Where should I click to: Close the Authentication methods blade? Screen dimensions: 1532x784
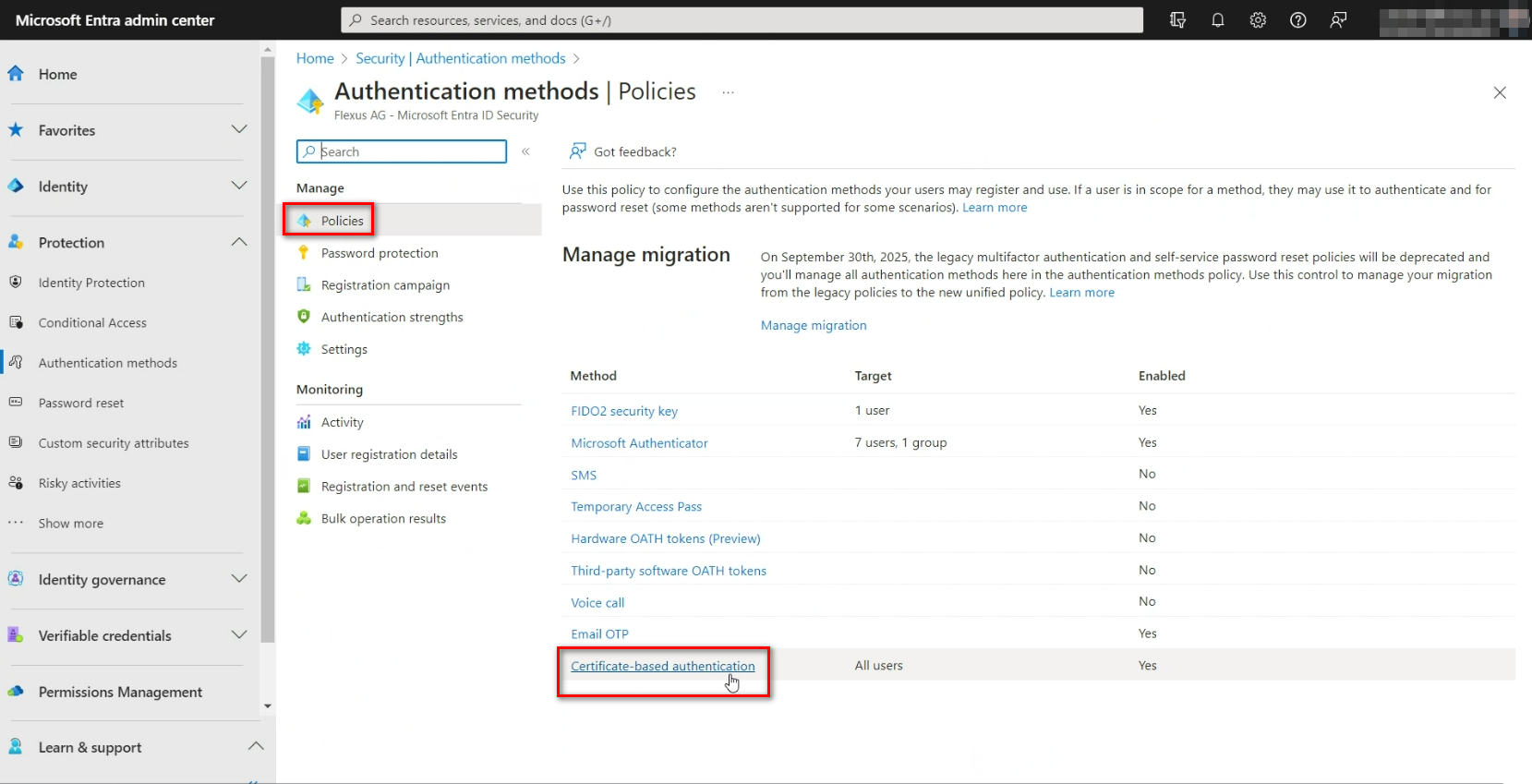coord(1500,92)
